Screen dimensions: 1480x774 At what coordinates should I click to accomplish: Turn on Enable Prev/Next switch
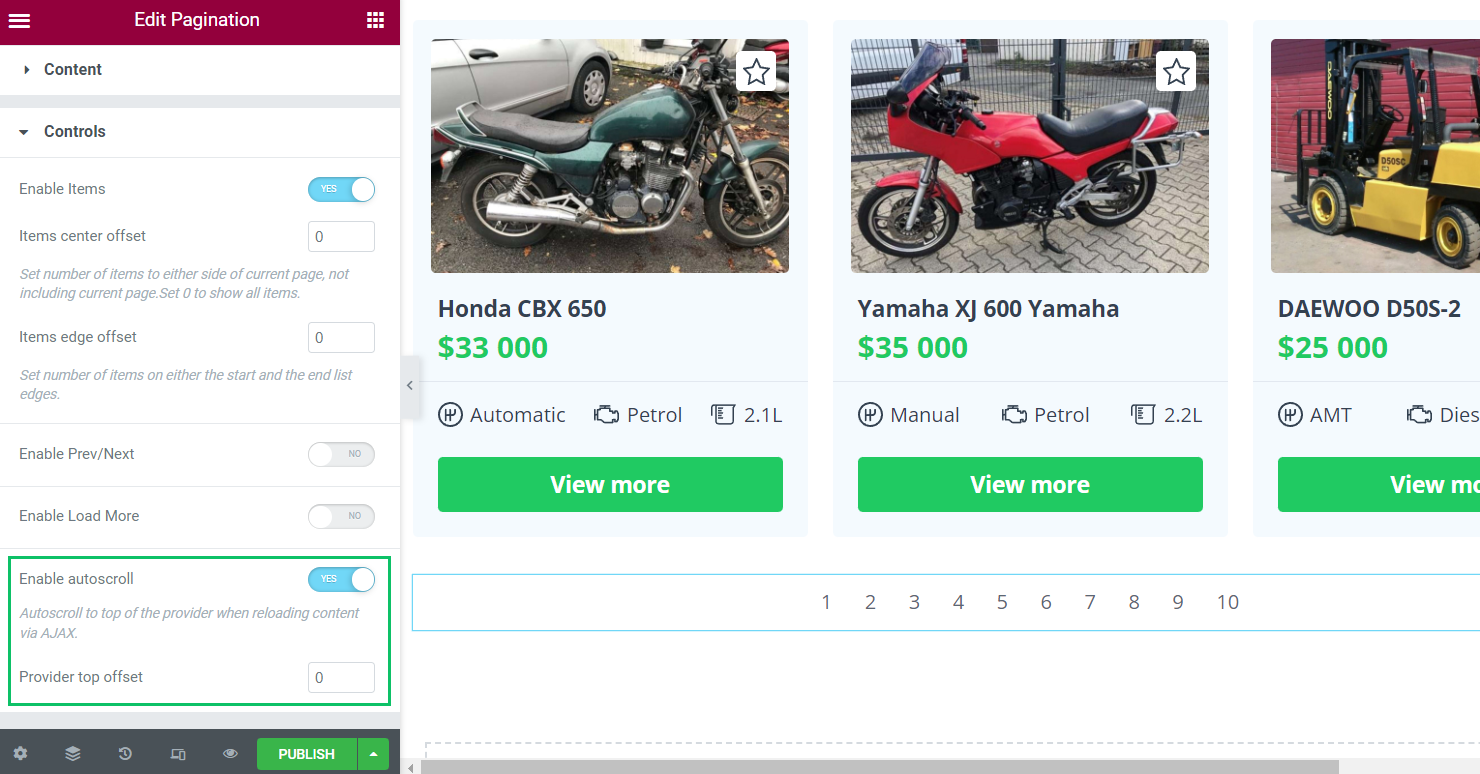click(341, 454)
